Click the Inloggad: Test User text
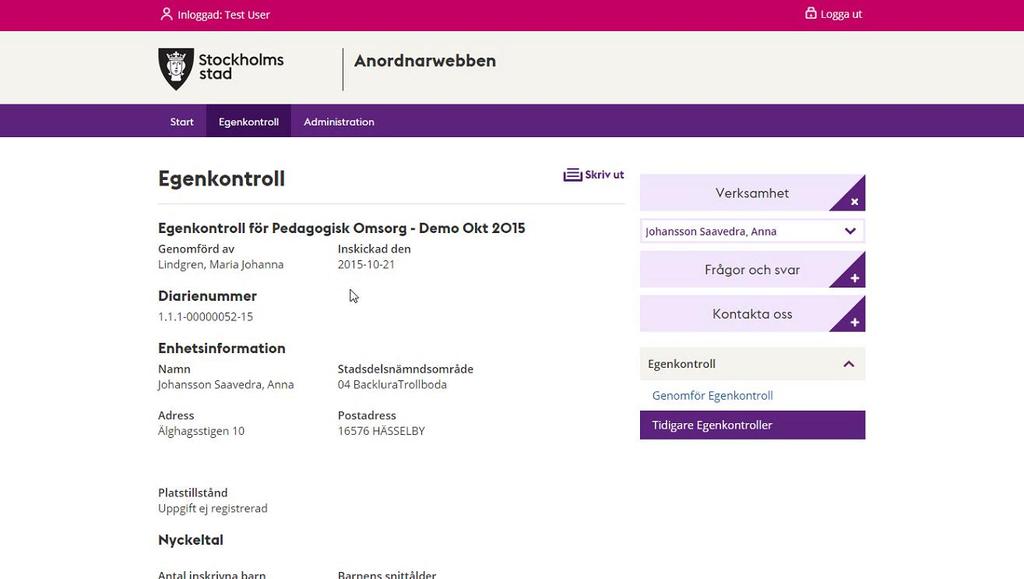 pyautogui.click(x=223, y=14)
